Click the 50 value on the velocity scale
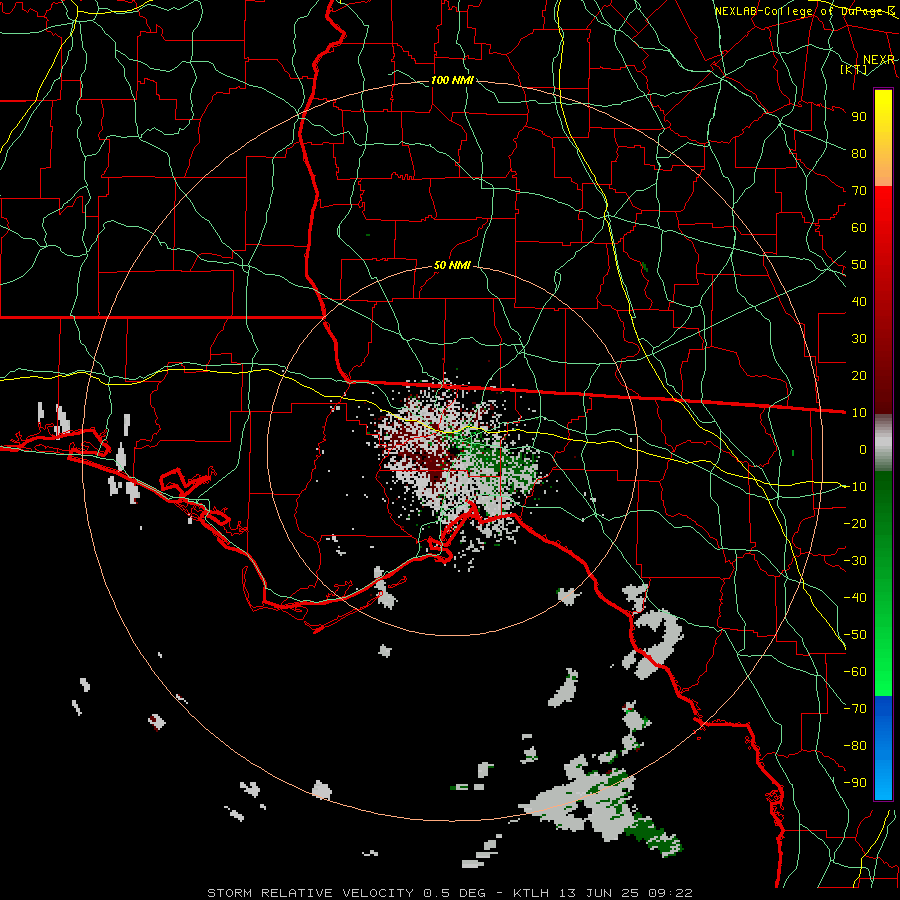900x900 pixels. coord(859,265)
